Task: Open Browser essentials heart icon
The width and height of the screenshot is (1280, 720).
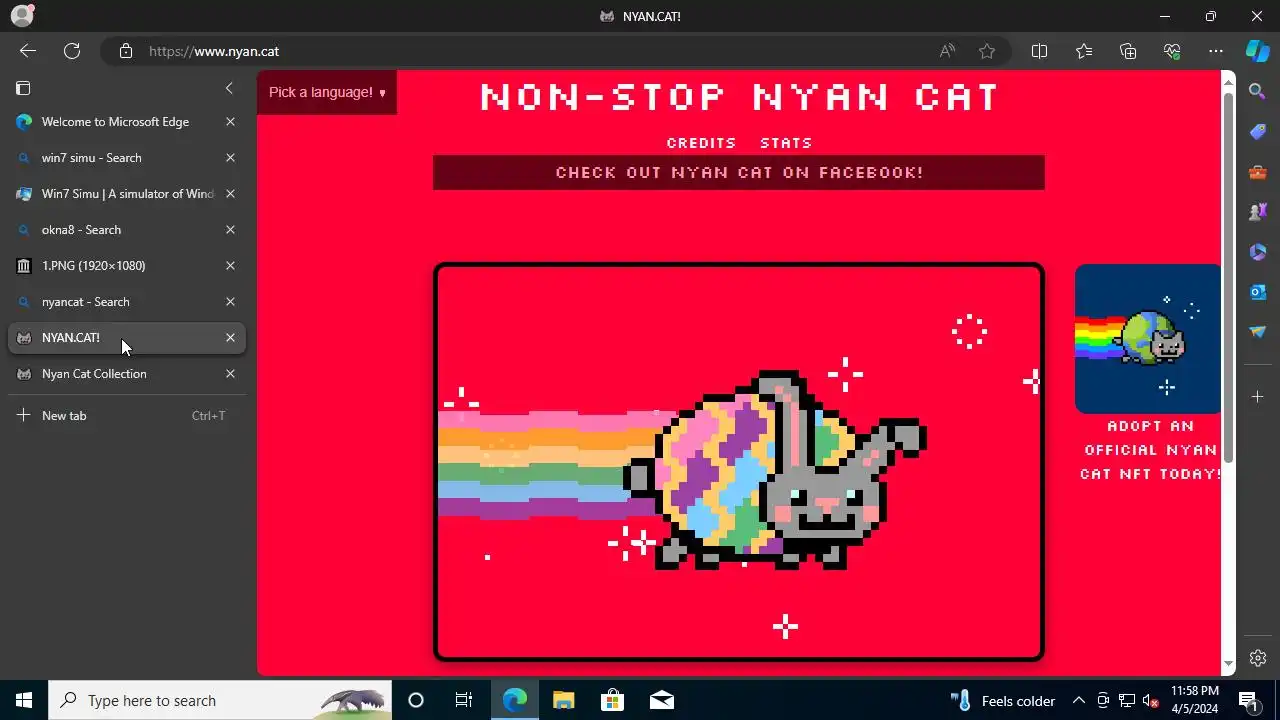Action: tap(1172, 51)
